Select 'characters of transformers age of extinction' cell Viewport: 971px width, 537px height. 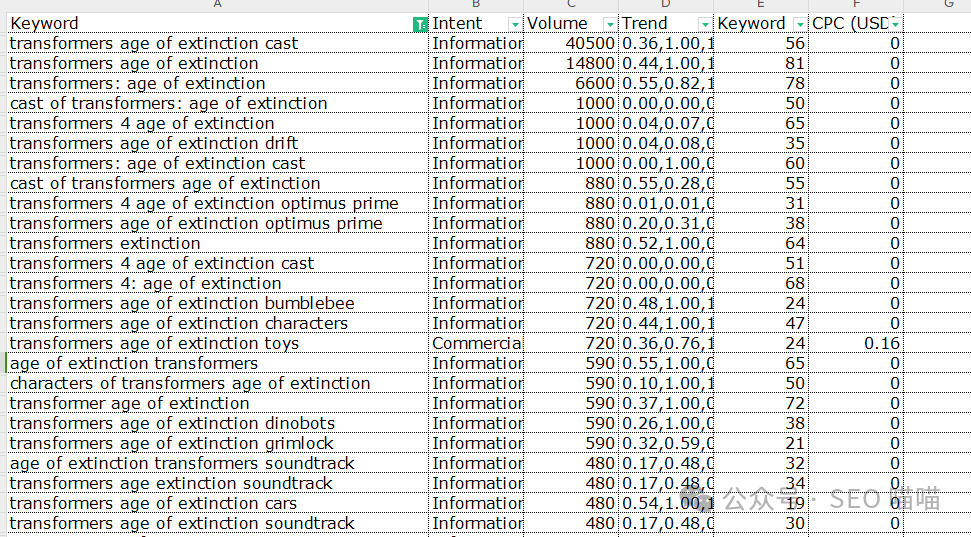[218, 383]
